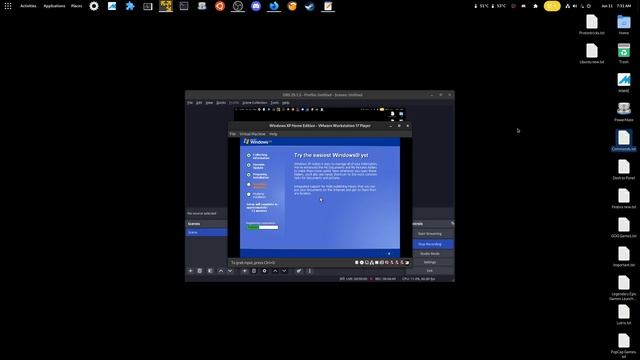Click the Controls dock pop-out icon
640x360 pixels.
click(x=452, y=224)
